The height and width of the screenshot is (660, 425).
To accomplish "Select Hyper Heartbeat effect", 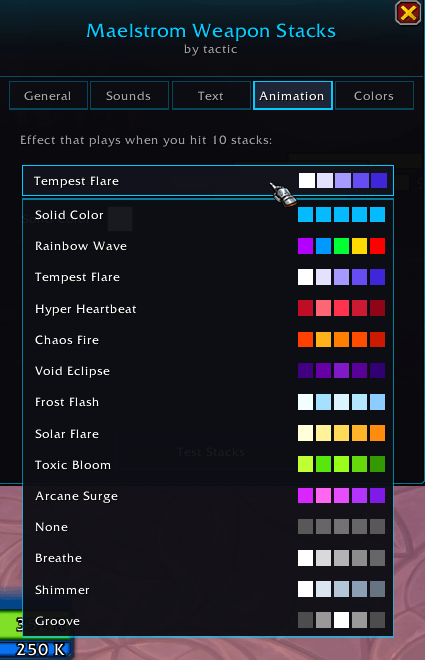I will tap(208, 309).
